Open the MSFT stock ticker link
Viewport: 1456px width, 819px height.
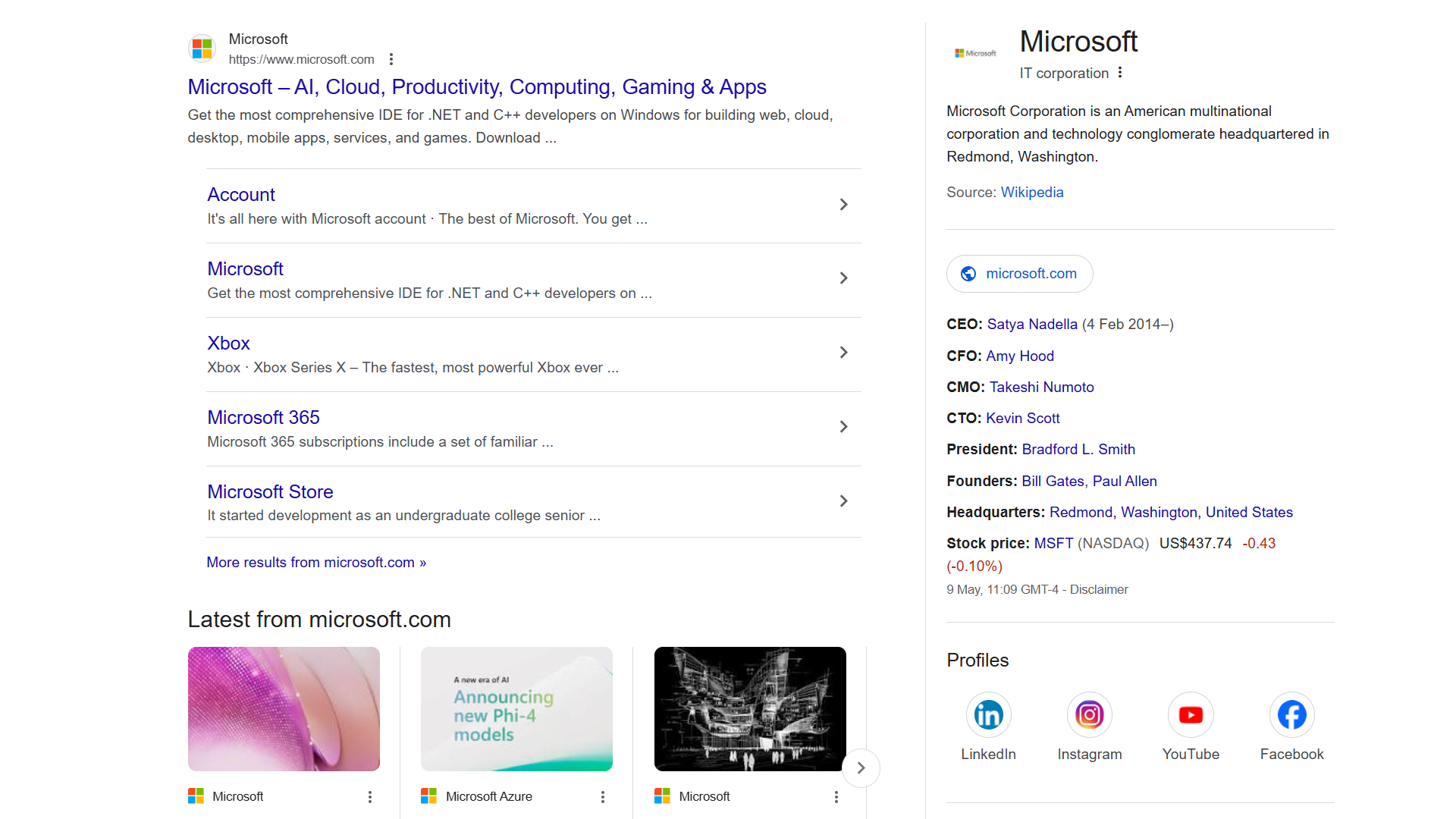tap(1053, 544)
